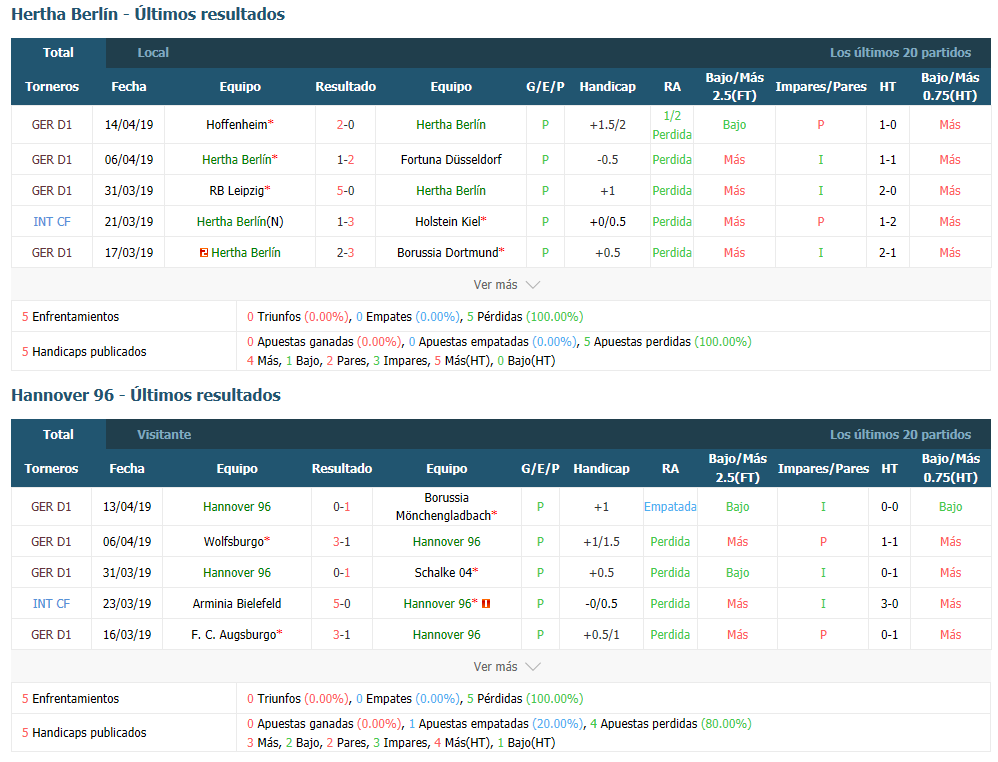
Task: Click the 2-0 result of Hoffenheim vs Hertha Berlín
Action: click(x=346, y=125)
